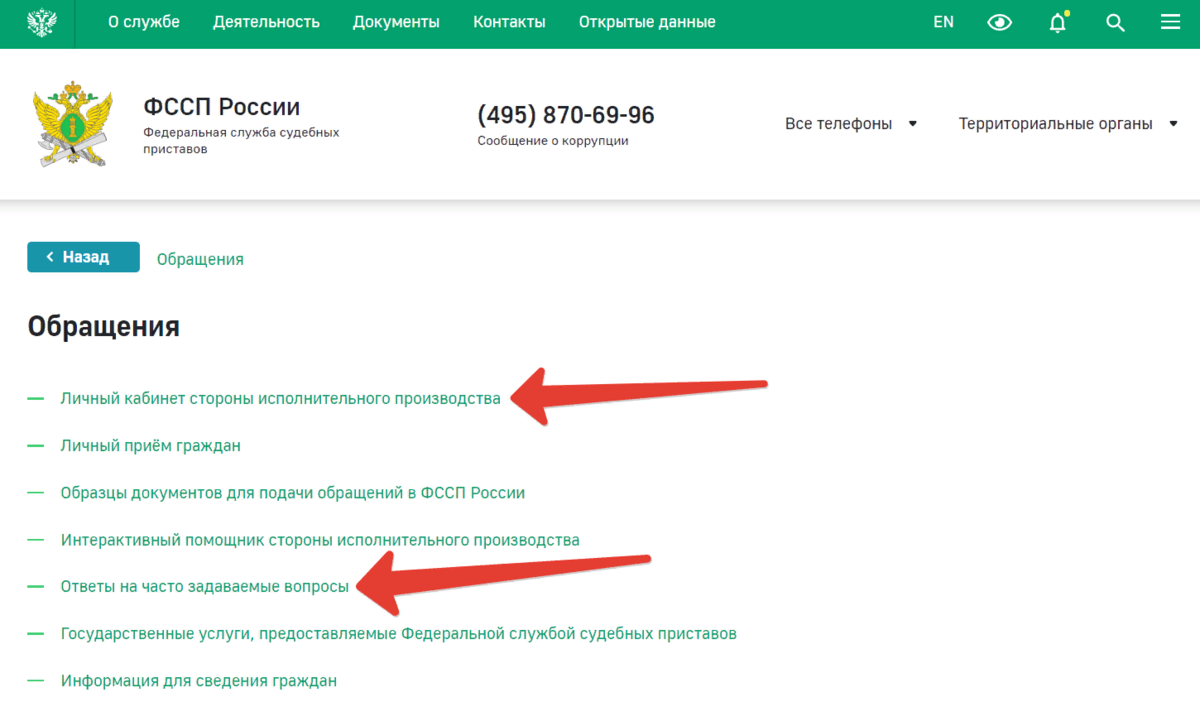Switch language to EN
Screen dimensions: 1200x707
[x=943, y=22]
